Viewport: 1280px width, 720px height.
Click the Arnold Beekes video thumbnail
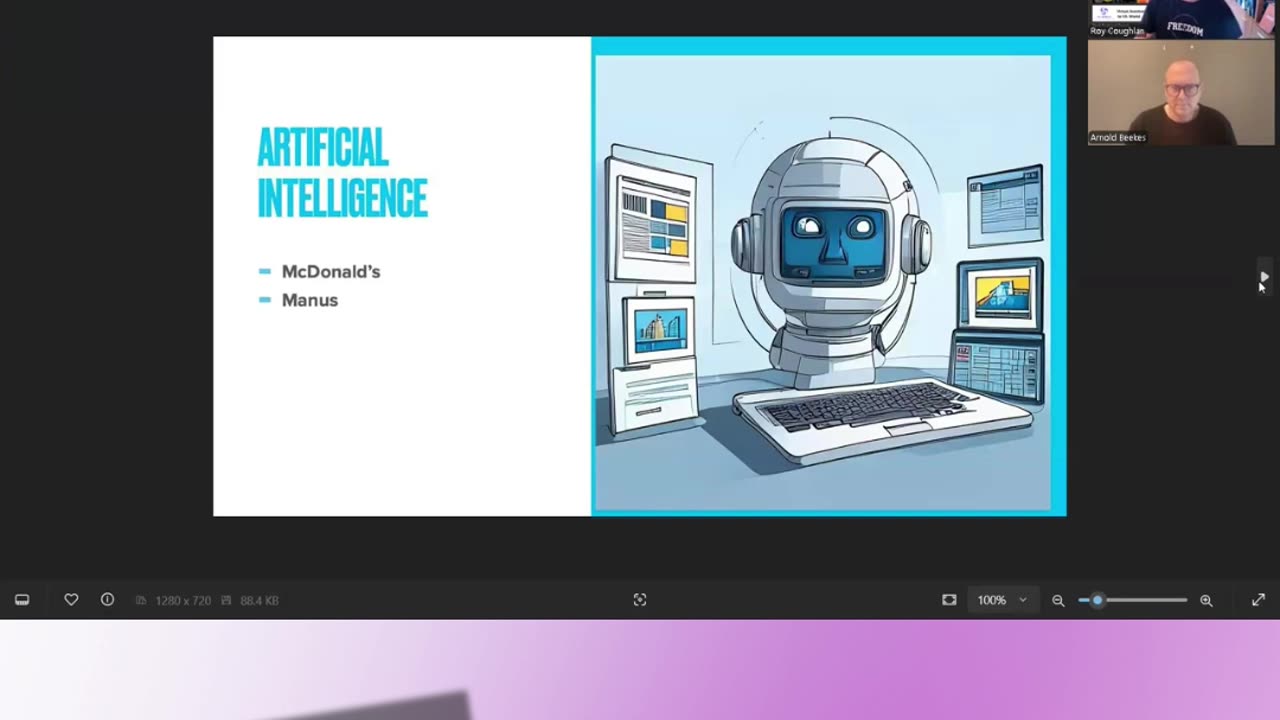click(x=1181, y=93)
